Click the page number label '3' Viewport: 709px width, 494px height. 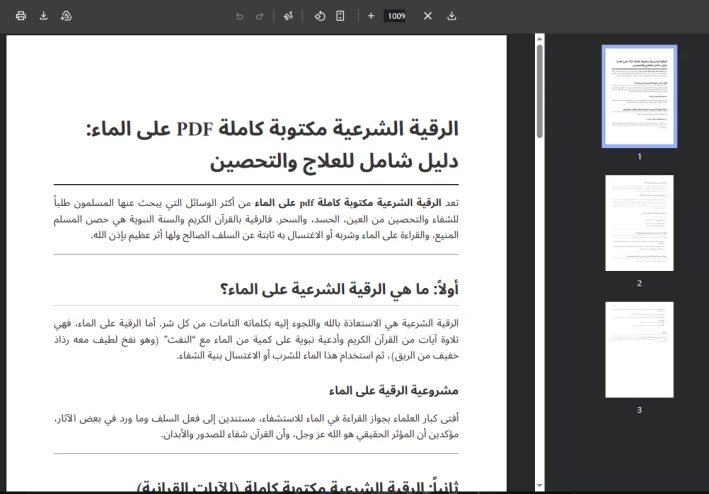[639, 410]
